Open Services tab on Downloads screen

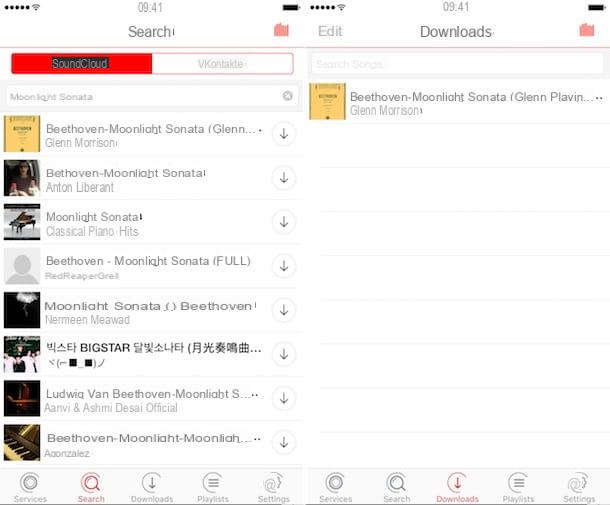coord(335,487)
